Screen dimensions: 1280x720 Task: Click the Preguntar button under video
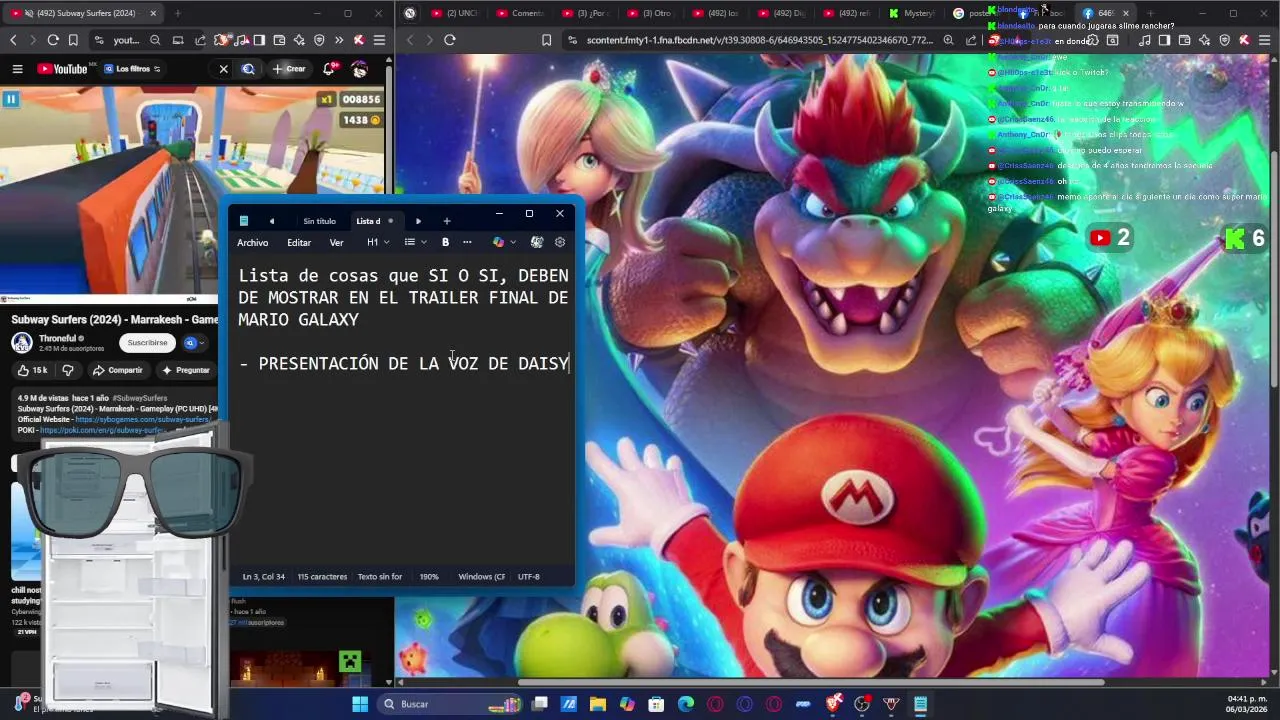pyautogui.click(x=185, y=370)
